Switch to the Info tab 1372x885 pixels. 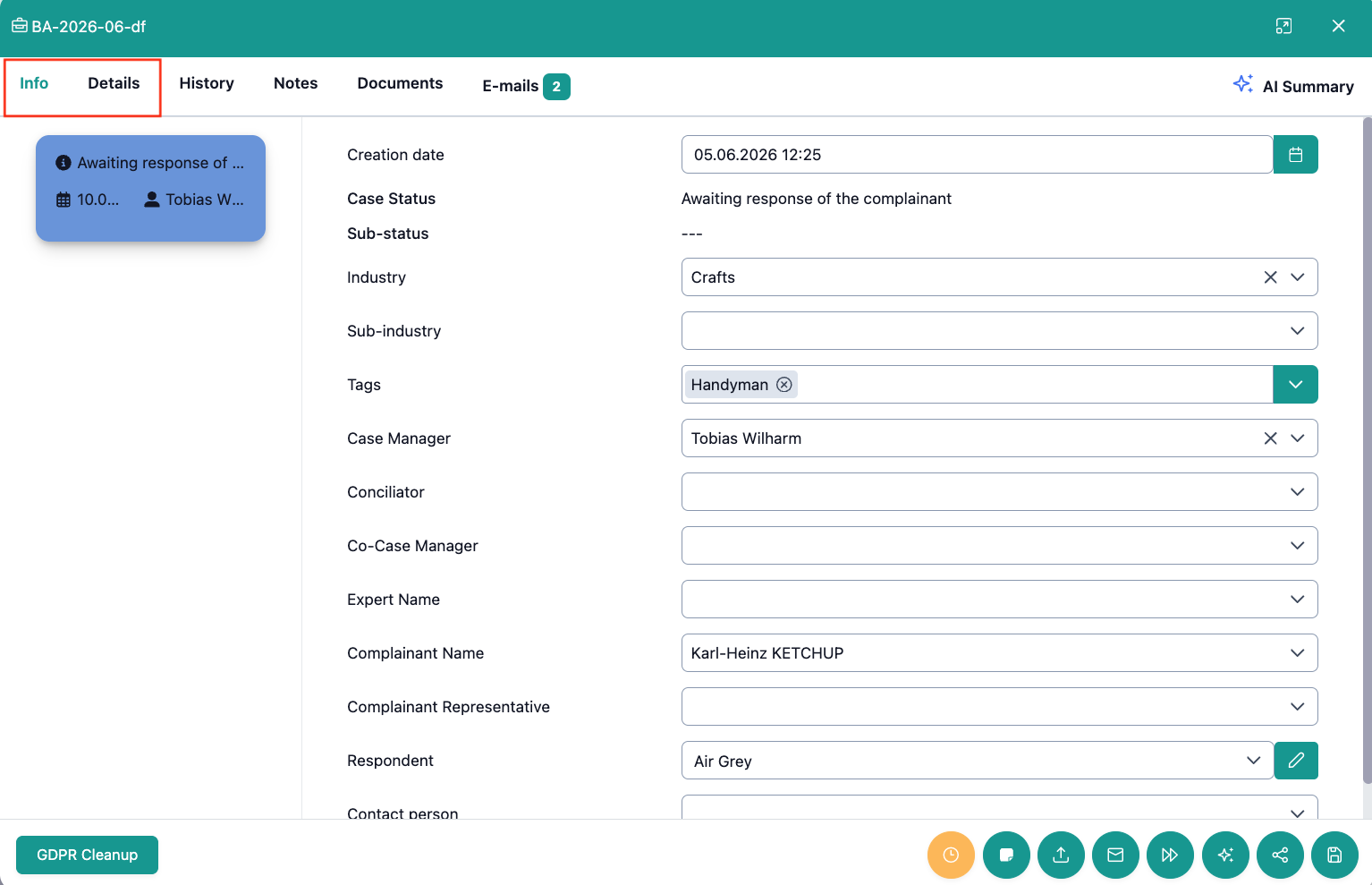click(x=34, y=83)
